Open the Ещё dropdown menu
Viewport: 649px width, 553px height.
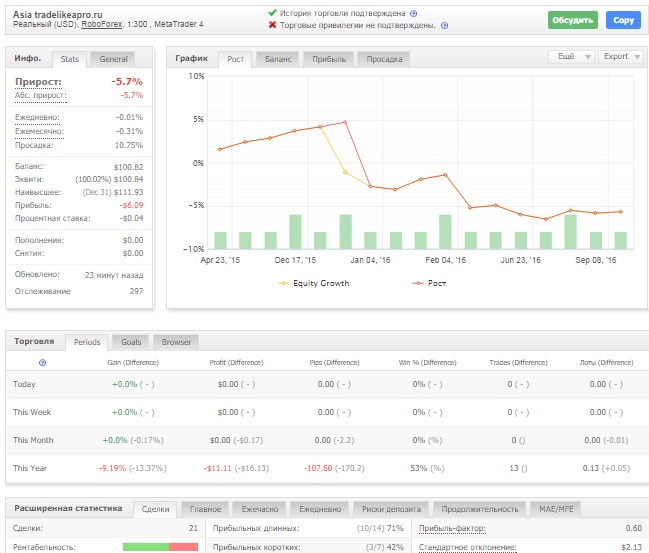click(571, 56)
